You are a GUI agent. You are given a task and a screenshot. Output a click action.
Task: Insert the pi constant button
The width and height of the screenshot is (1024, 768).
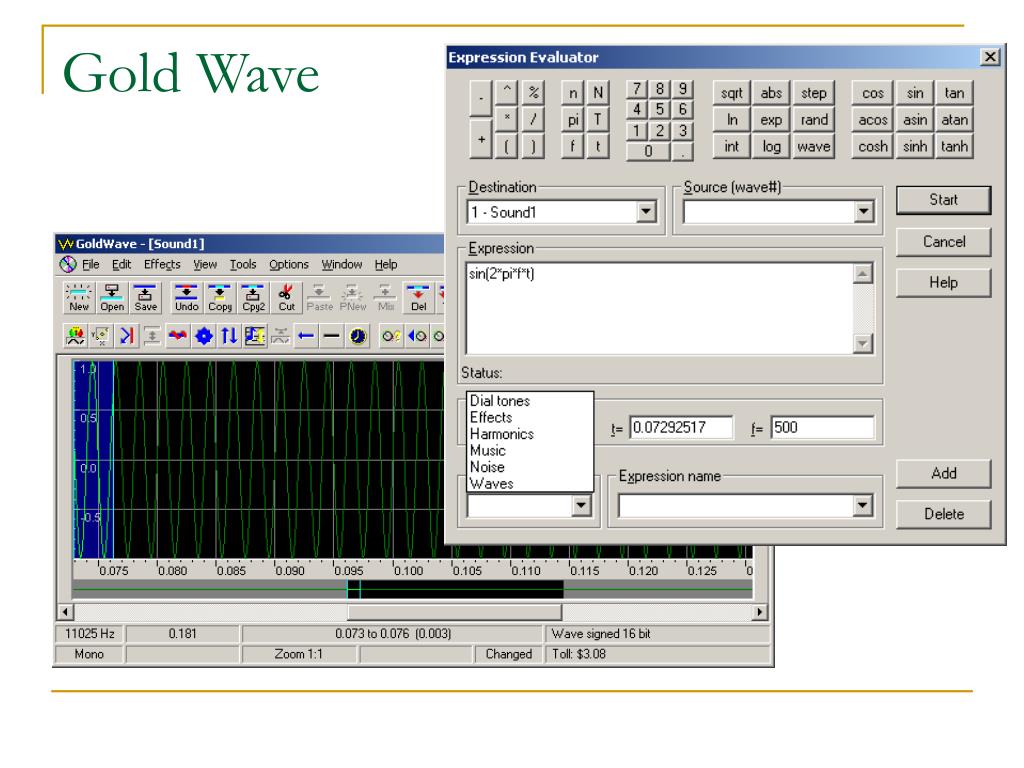pos(573,120)
